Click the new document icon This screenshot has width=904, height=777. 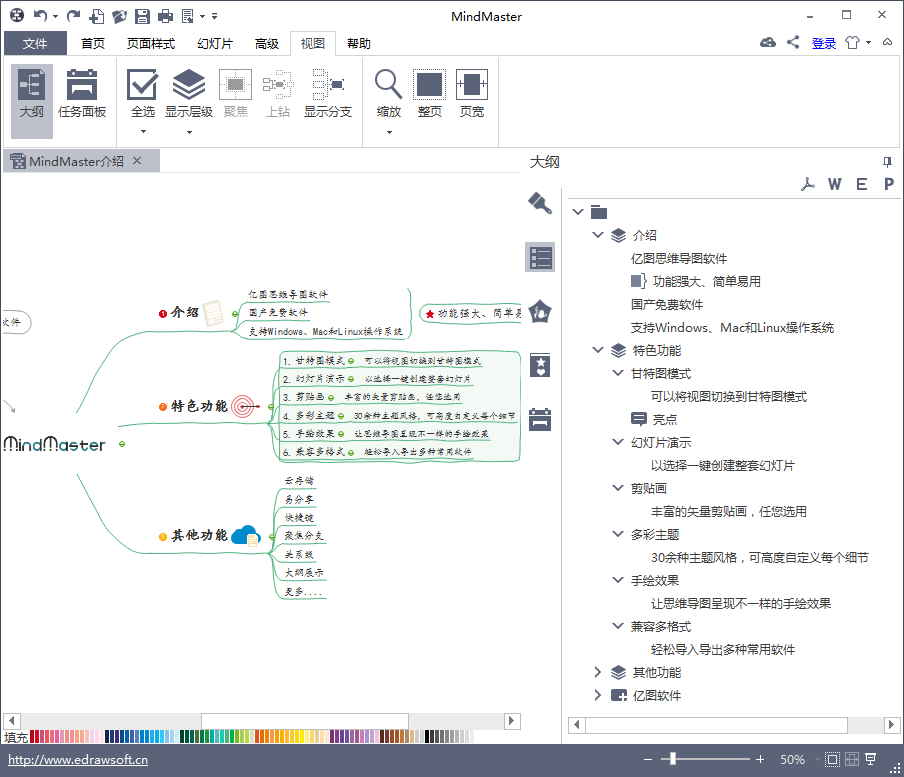97,16
